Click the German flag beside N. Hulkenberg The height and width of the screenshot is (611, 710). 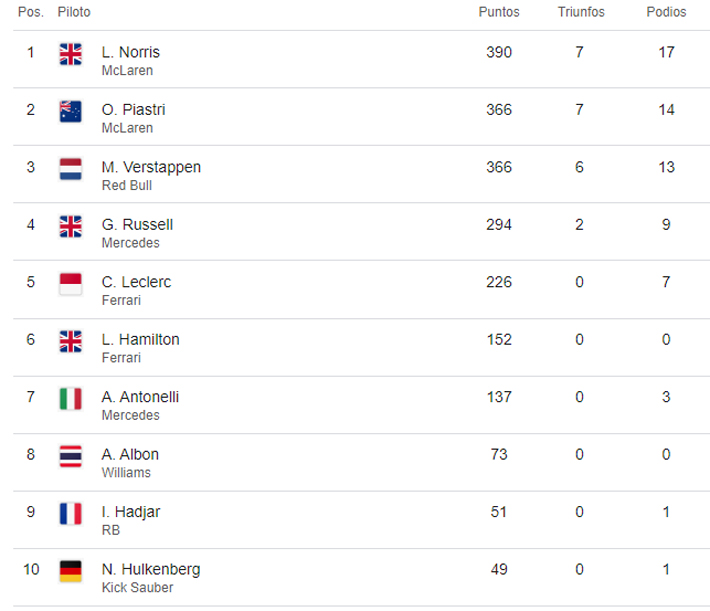[70, 570]
